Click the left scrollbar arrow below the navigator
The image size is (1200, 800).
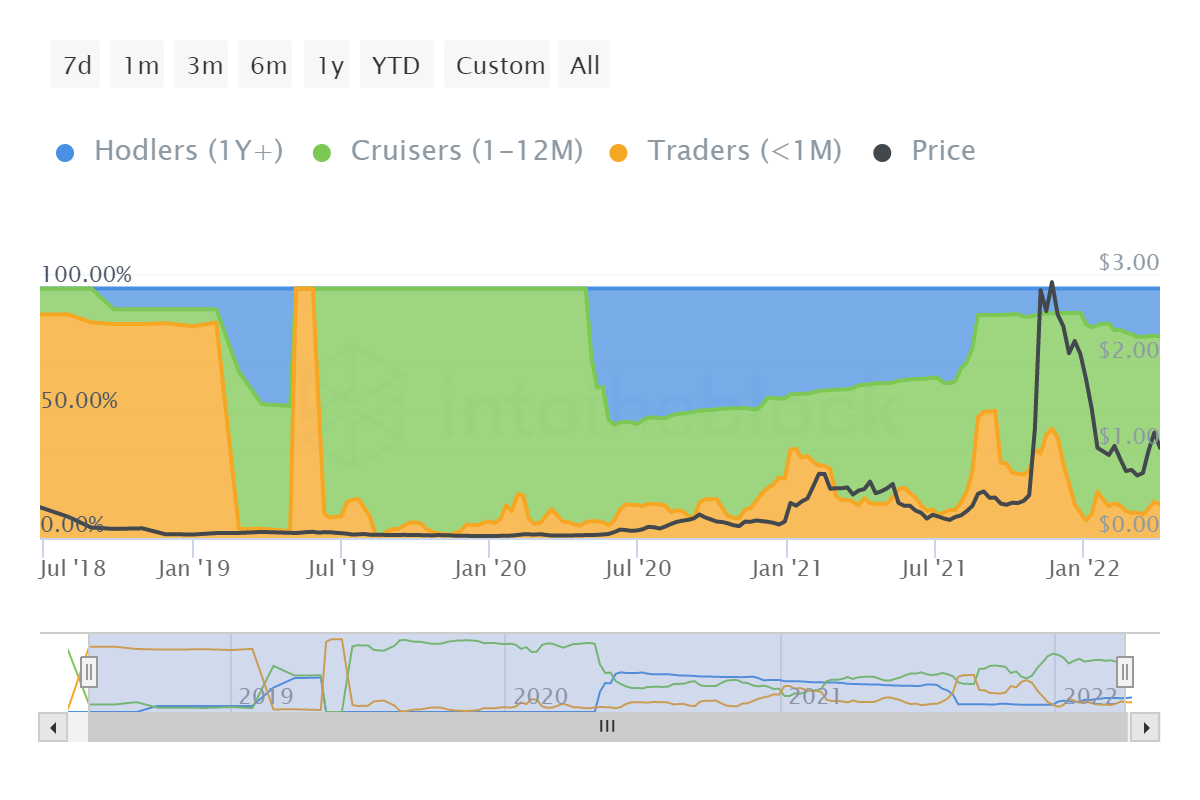[51, 727]
